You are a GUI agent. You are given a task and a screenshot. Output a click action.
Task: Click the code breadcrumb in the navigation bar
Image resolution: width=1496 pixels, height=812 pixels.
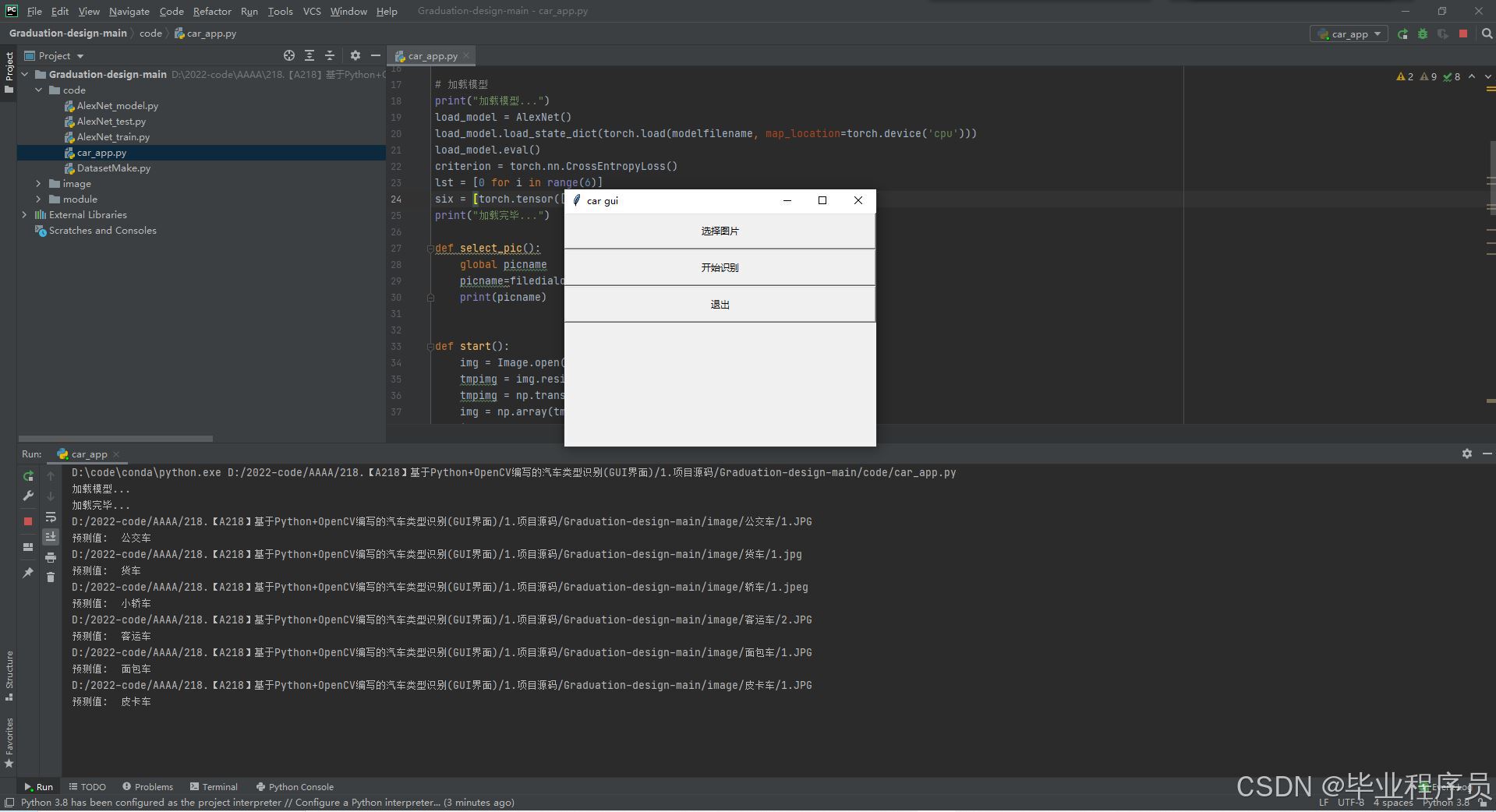click(x=150, y=34)
